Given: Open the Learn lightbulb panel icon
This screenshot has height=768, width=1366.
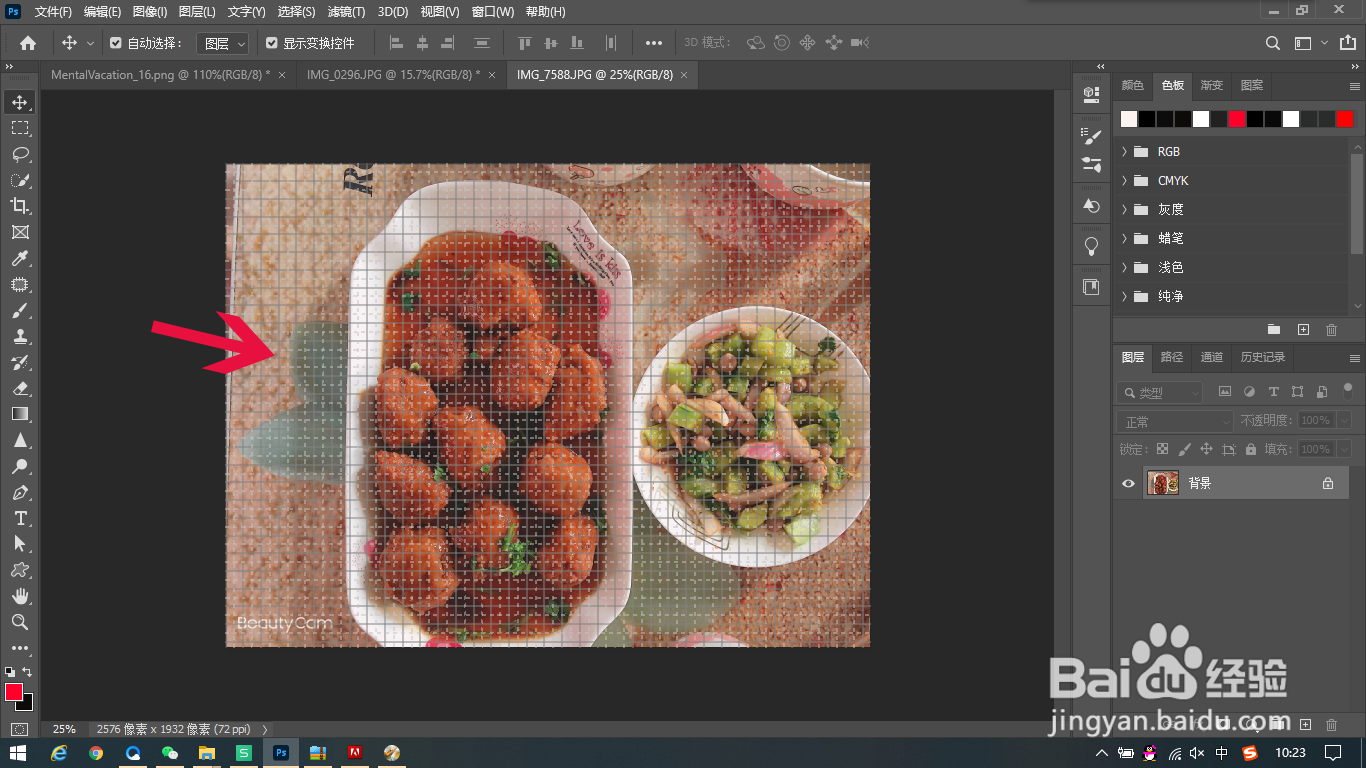Looking at the screenshot, I should pyautogui.click(x=1091, y=246).
